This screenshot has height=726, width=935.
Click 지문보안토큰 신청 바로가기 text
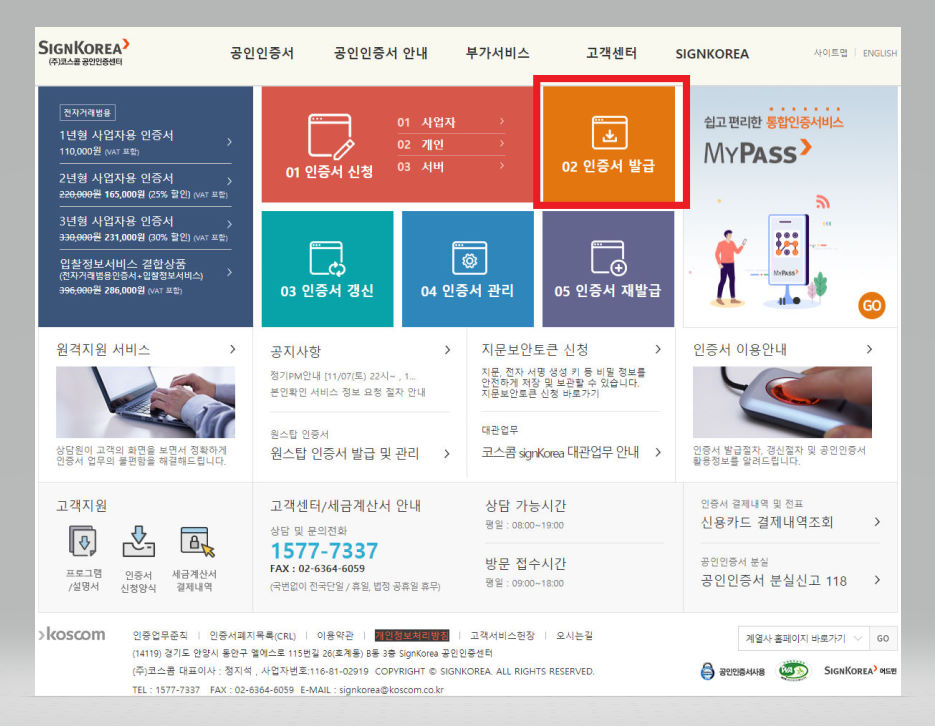[x=540, y=393]
